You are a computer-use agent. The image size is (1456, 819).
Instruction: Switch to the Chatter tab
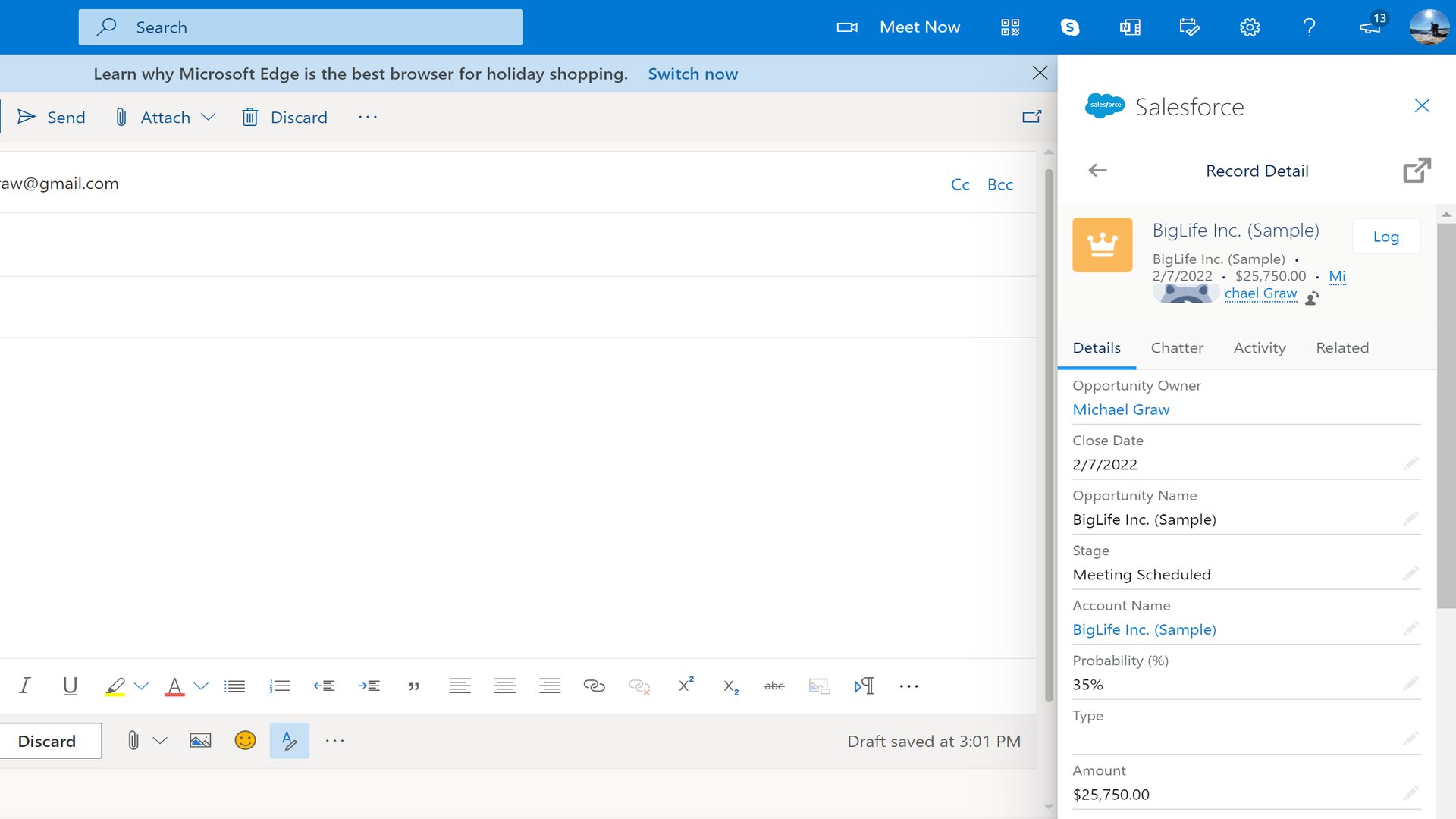pyautogui.click(x=1176, y=348)
